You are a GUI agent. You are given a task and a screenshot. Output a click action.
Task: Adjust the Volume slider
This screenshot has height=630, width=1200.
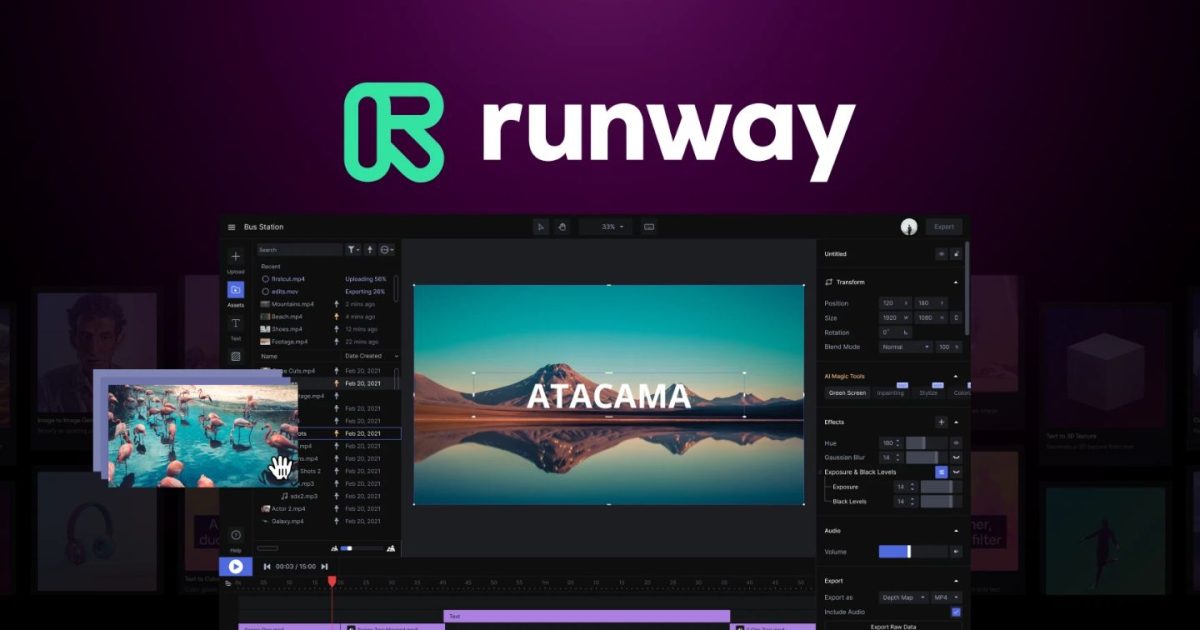tap(908, 551)
